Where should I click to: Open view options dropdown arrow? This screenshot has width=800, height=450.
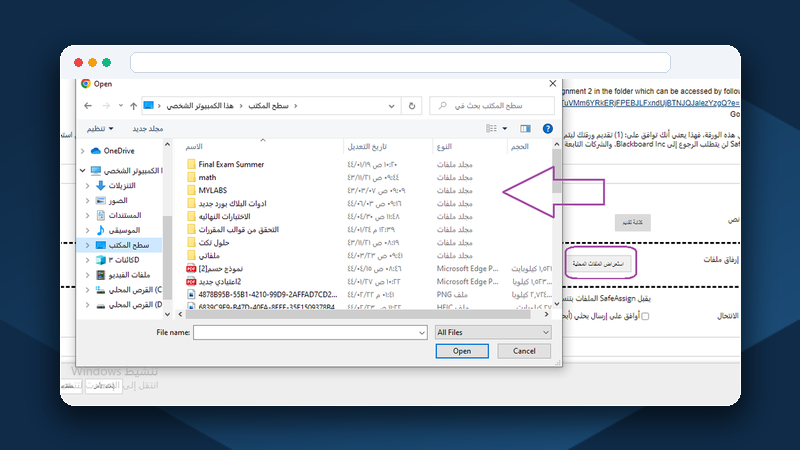[x=505, y=129]
